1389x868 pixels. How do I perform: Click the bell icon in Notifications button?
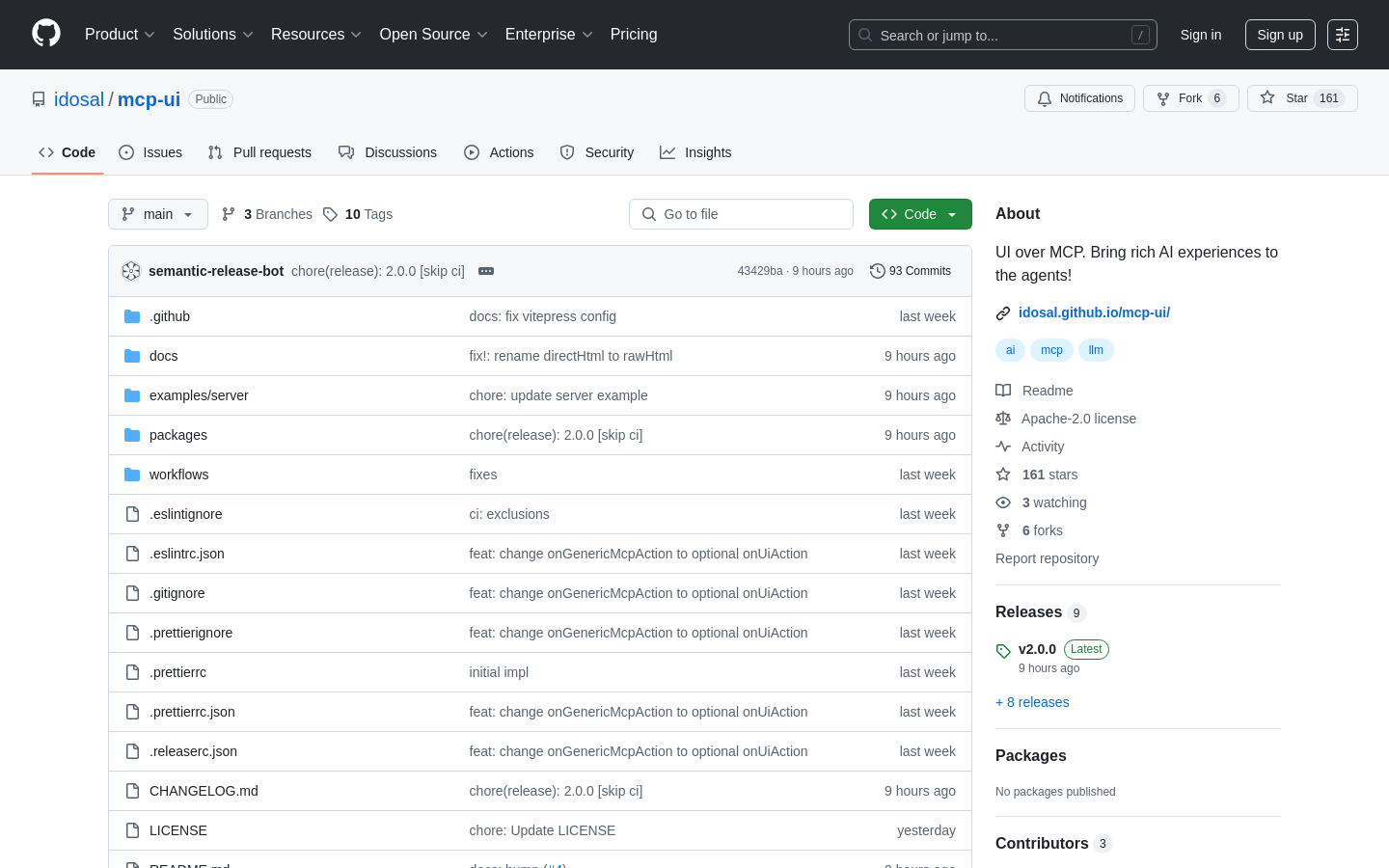[1045, 98]
